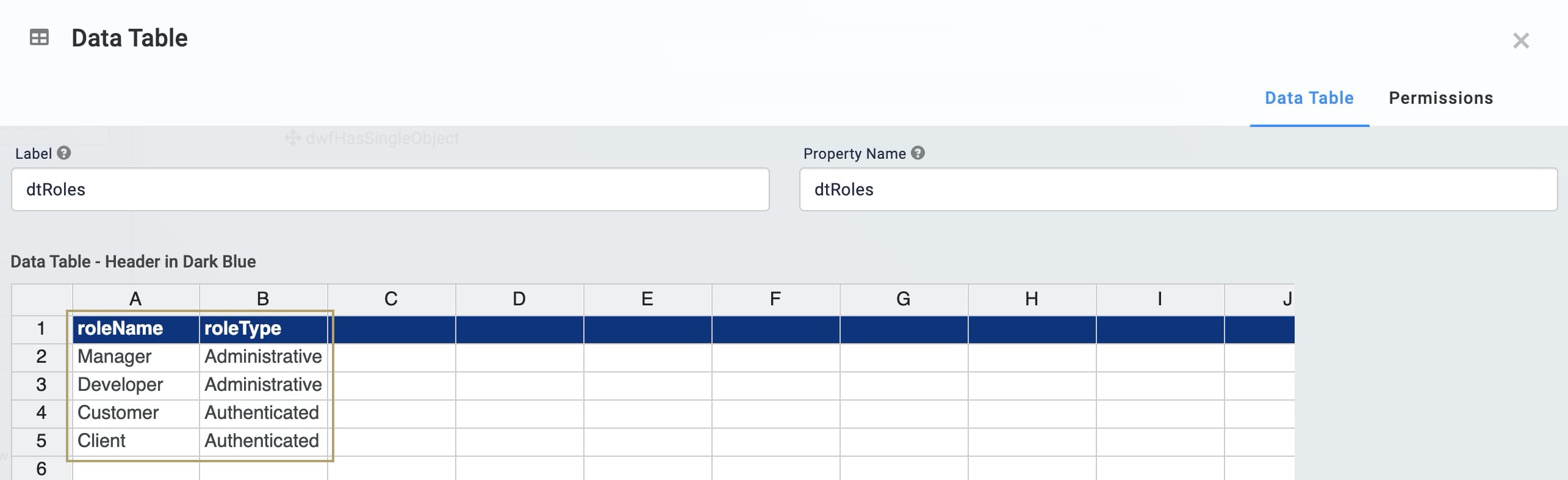Select row 4 header number
Viewport: 1568px width, 480px height.
[41, 413]
